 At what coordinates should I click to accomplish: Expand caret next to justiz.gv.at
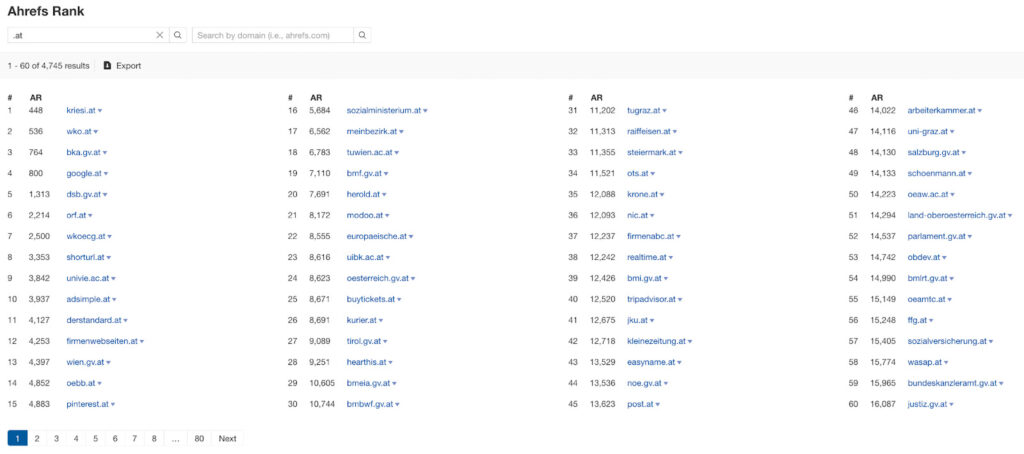tap(952, 405)
